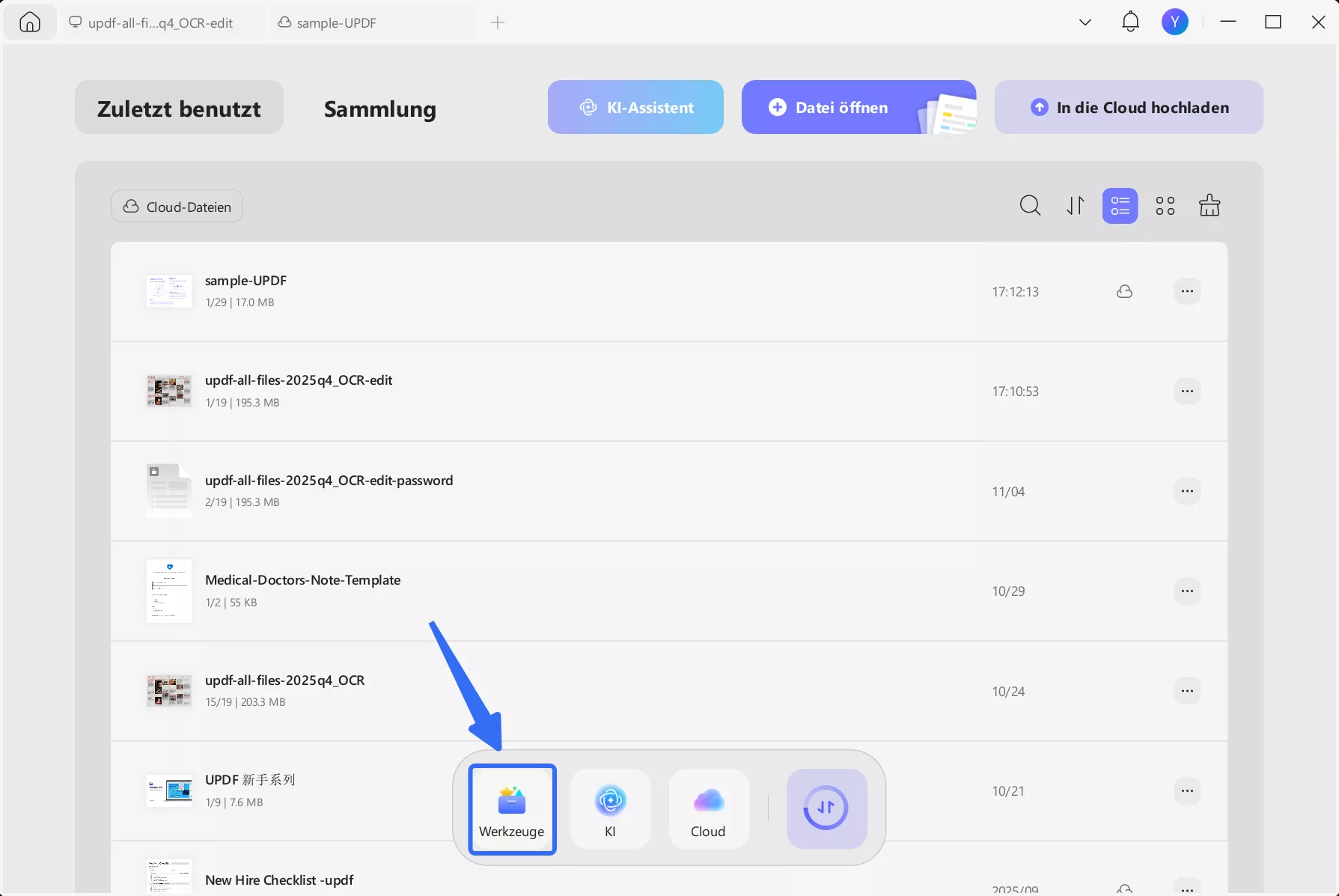The height and width of the screenshot is (896, 1339).
Task: Open the locked updf-all-files-2025q4_OCR-edit-password thumbnail
Action: tap(169, 491)
